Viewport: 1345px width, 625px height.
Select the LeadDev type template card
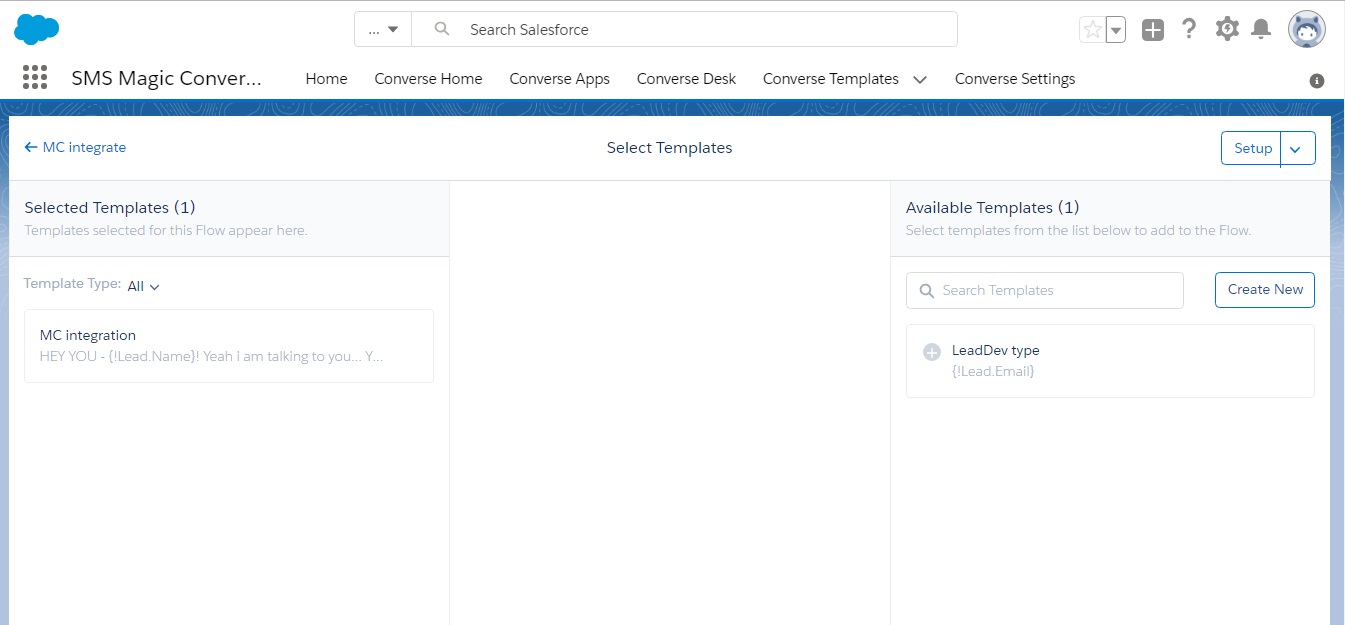tap(1110, 361)
